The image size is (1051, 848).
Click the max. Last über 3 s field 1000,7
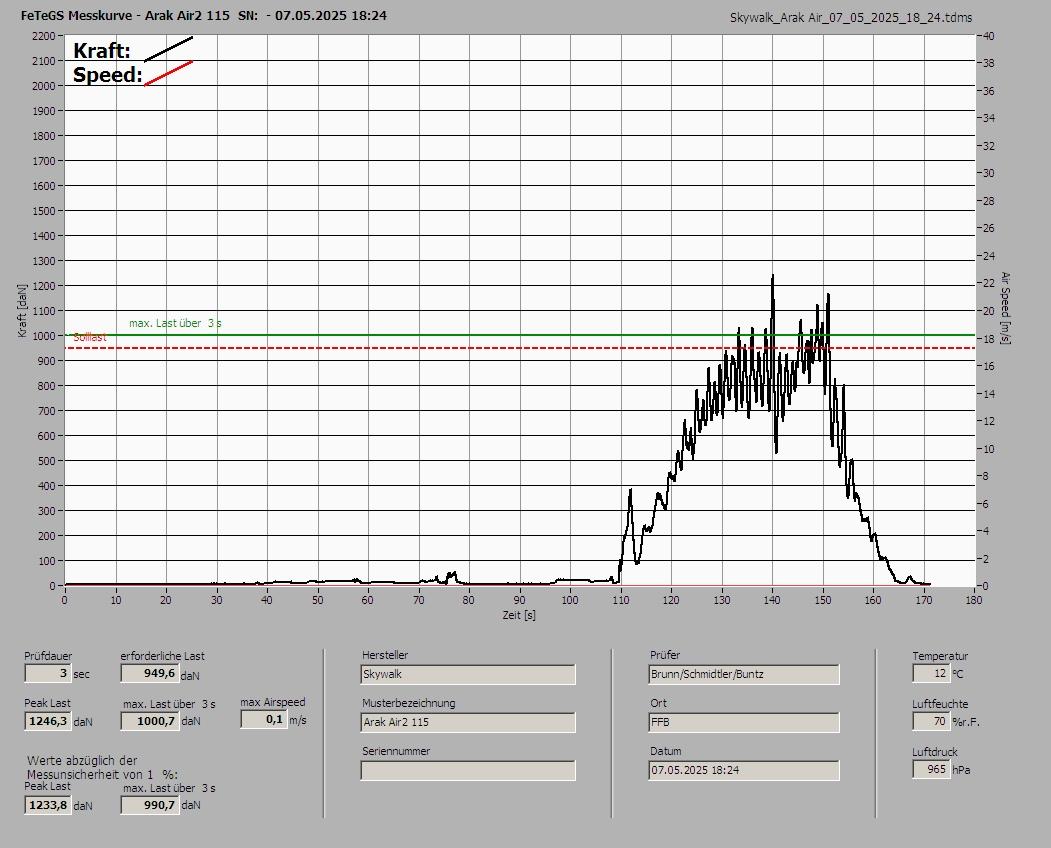[x=150, y=721]
